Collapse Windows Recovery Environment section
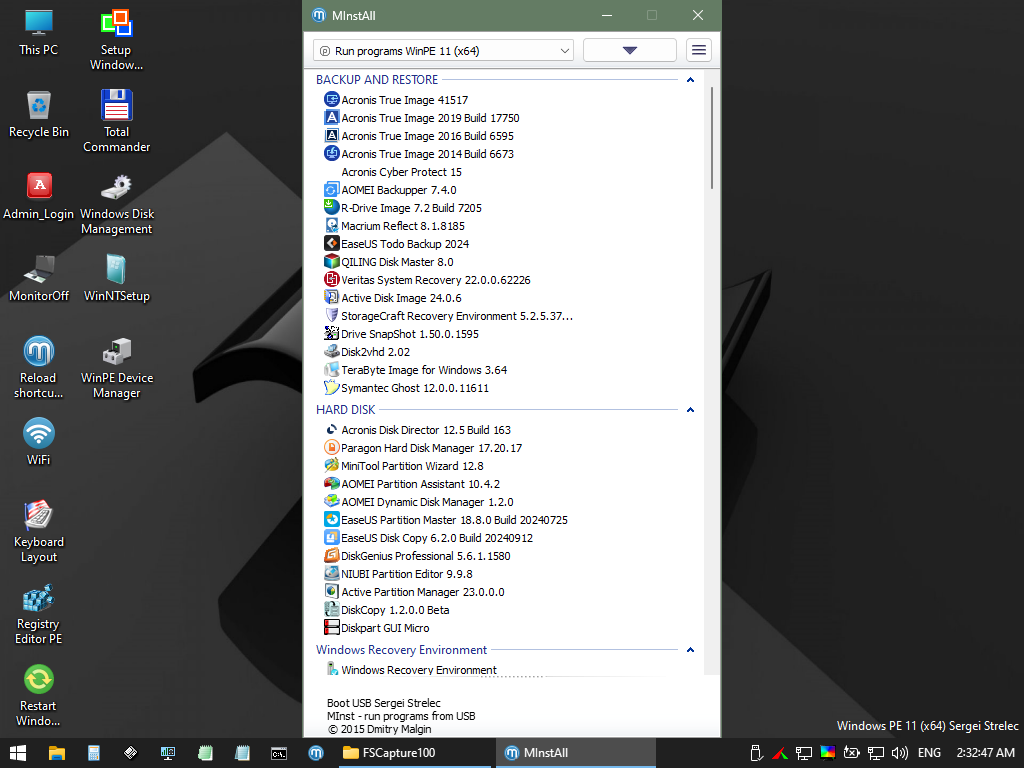 690,650
